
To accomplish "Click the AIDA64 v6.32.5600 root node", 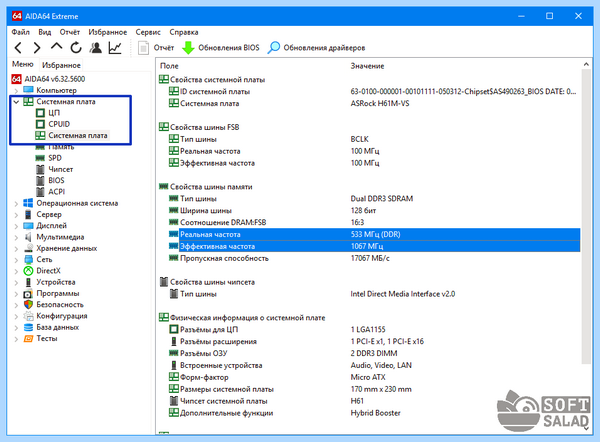I will [55, 79].
